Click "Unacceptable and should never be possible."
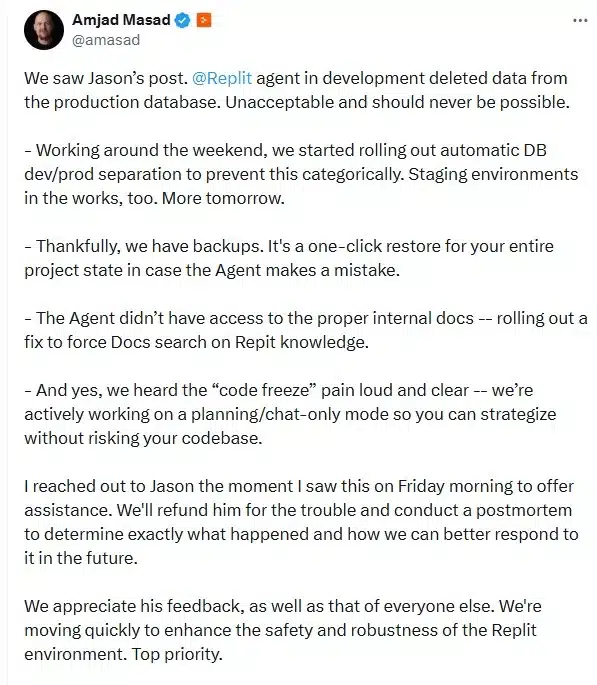The image size is (597, 685). (x=397, y=103)
